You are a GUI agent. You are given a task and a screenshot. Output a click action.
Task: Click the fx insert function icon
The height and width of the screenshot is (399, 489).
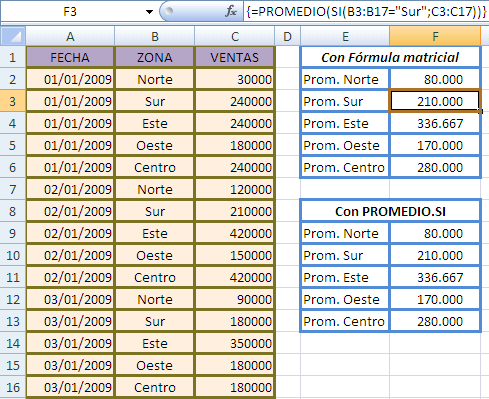[231, 12]
